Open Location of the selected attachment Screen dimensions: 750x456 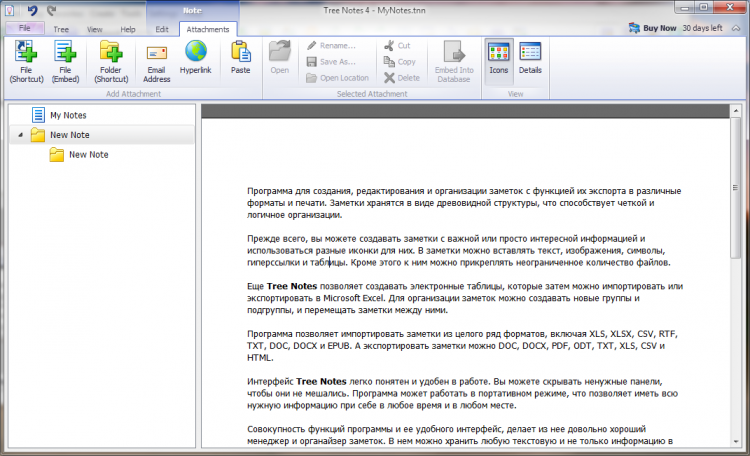point(338,78)
